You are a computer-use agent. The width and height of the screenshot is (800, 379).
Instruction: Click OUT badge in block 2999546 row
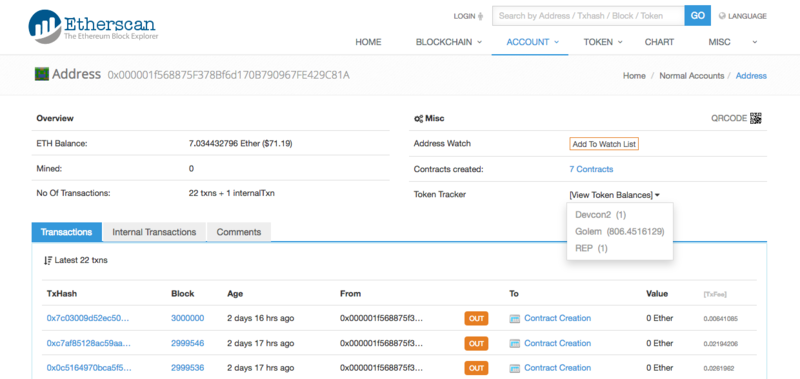coord(476,343)
